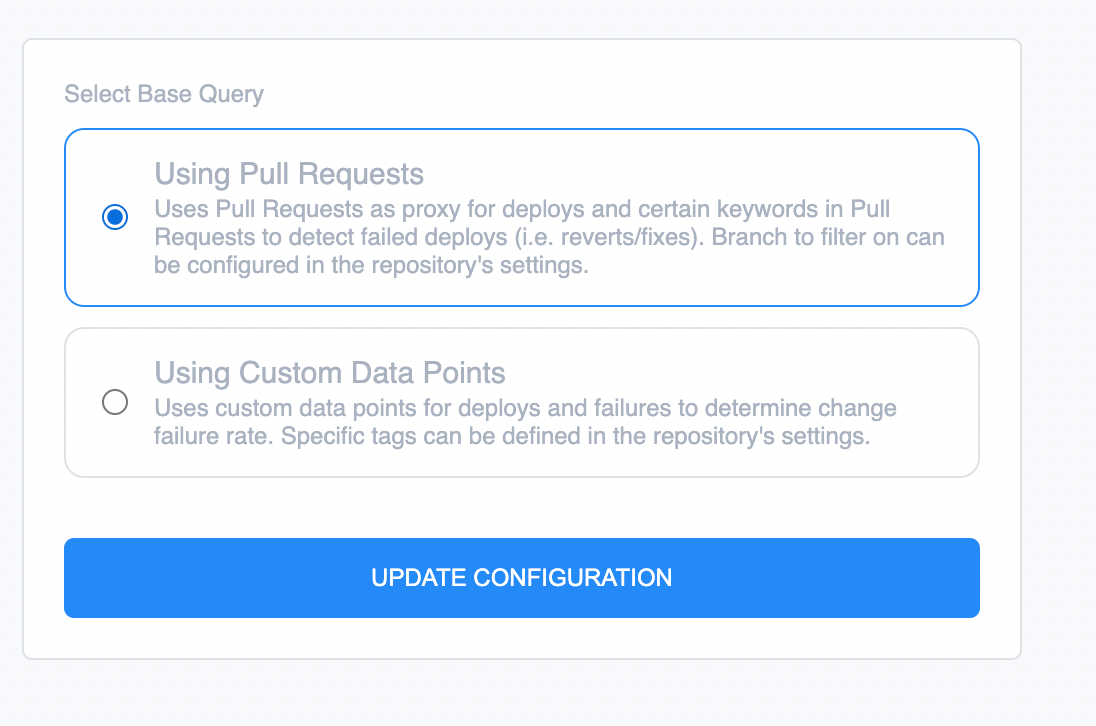Click text 'be configured in the repository's settings'
The image size is (1096, 726).
[x=371, y=266]
